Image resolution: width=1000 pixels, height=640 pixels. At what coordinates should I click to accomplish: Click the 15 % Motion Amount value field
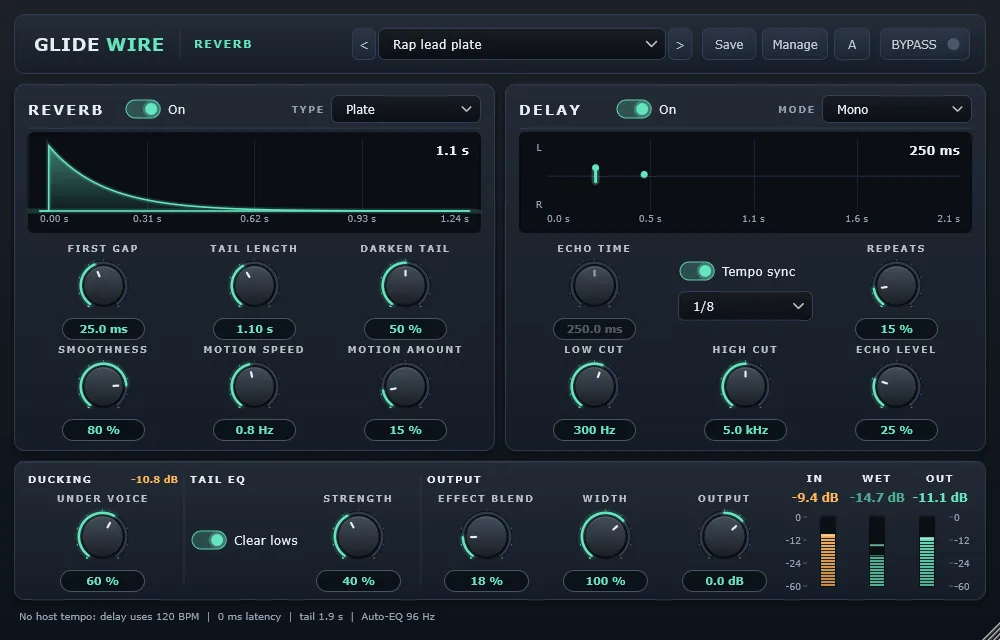coord(406,430)
